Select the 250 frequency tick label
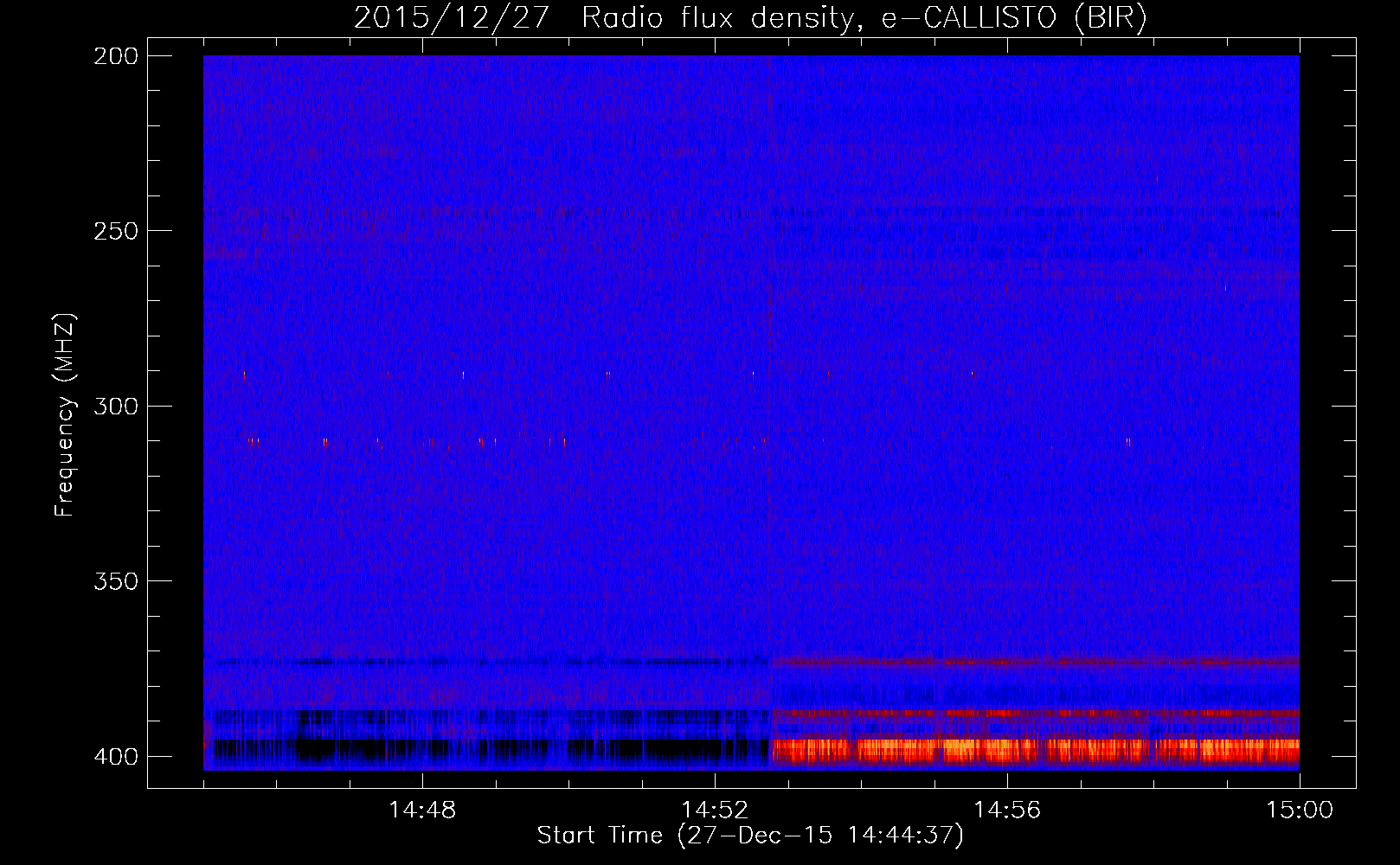The height and width of the screenshot is (865, 1400). [115, 231]
